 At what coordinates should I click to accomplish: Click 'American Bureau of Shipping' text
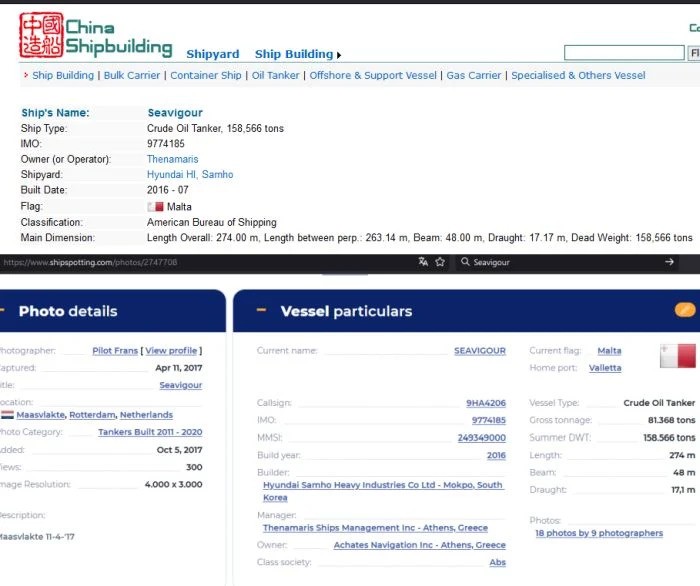point(212,222)
